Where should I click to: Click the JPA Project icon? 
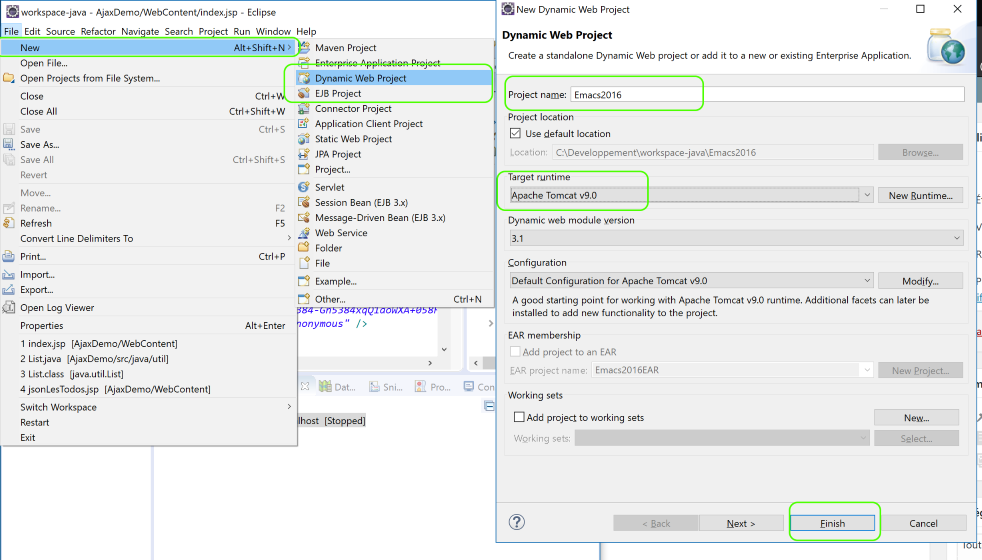point(304,154)
